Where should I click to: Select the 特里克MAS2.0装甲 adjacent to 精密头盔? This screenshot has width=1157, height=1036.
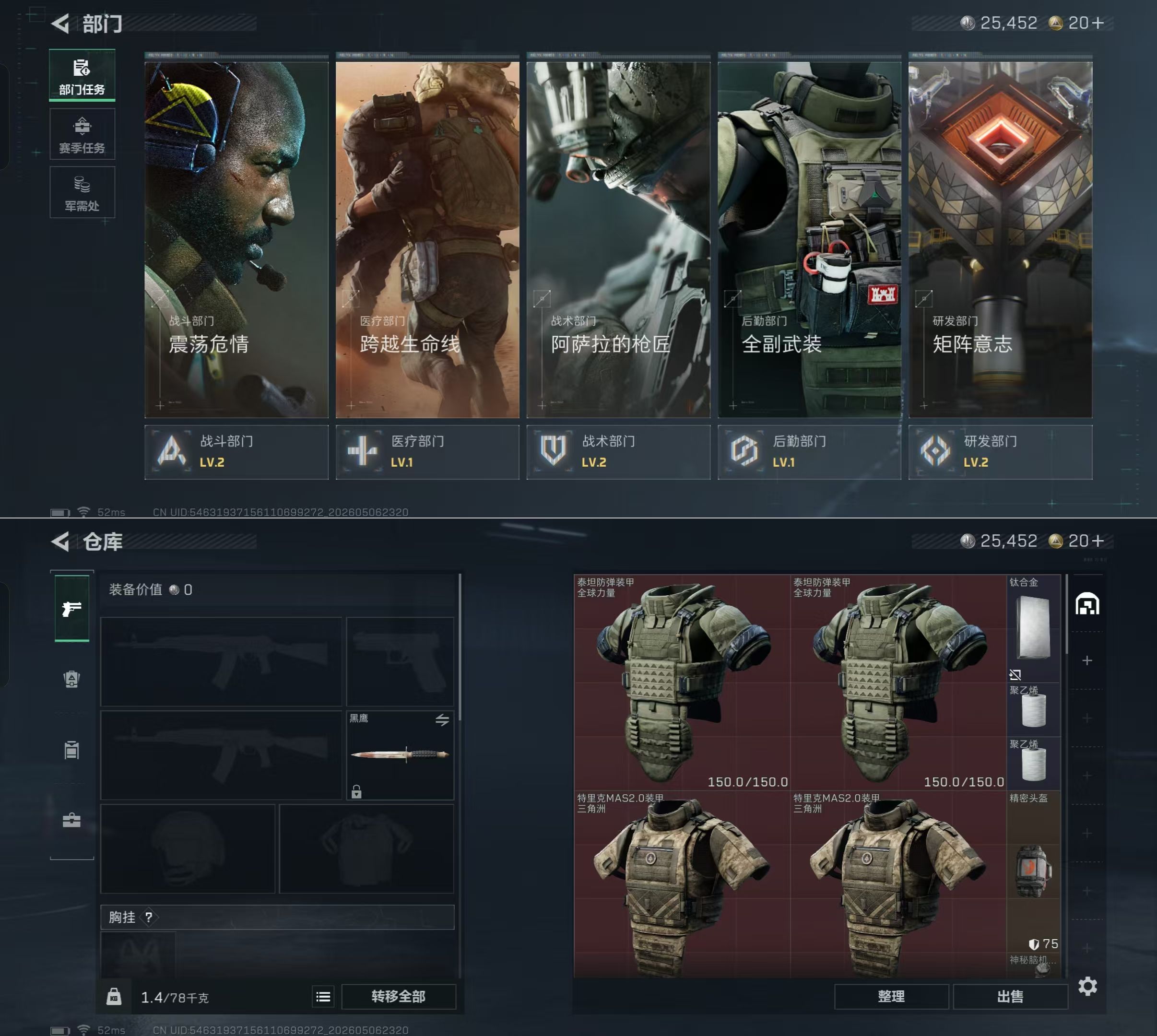pos(898,884)
